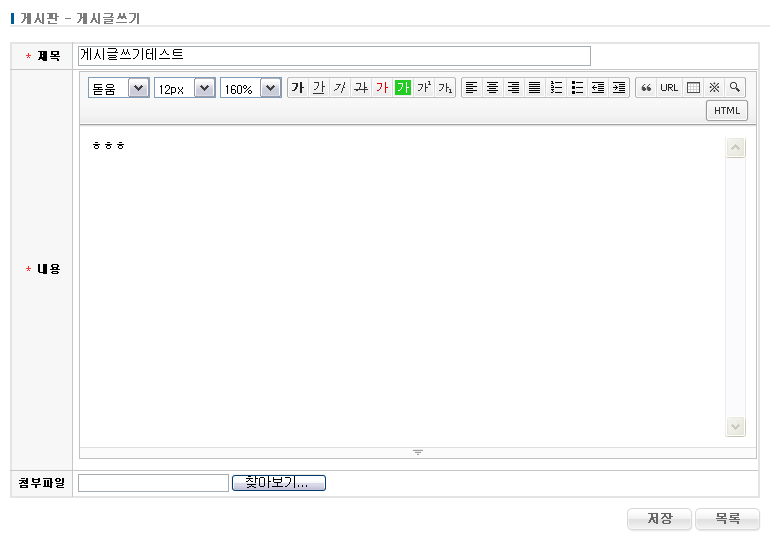Open the font family dropdown showing 돋움
771x537 pixels.
[118, 88]
